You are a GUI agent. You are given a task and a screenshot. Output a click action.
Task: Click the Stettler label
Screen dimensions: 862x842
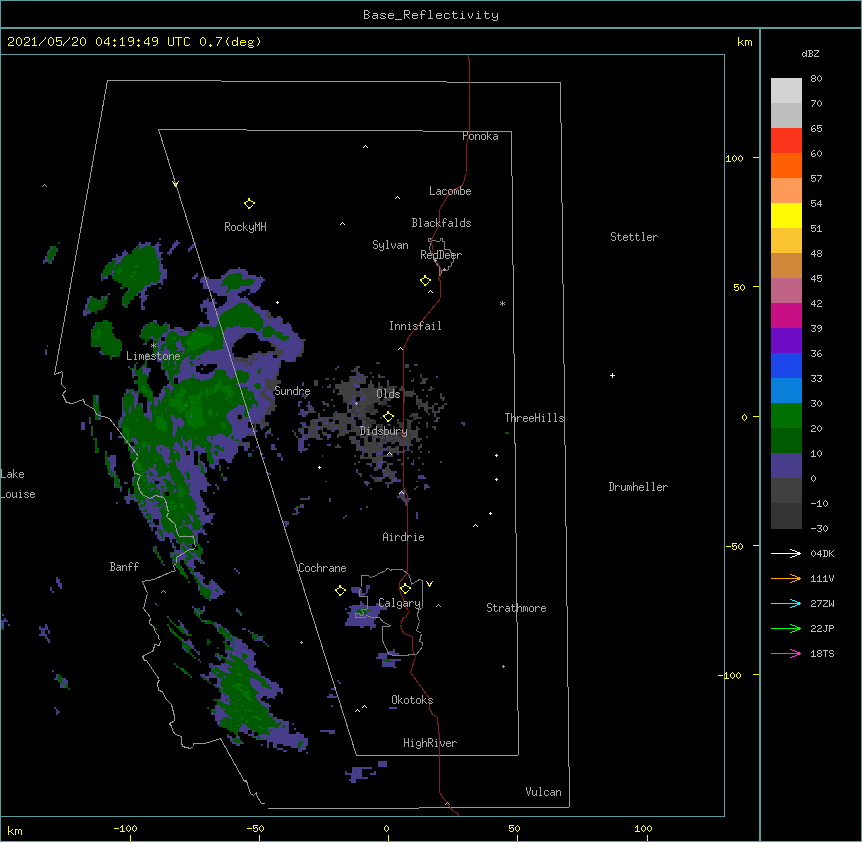pos(634,237)
